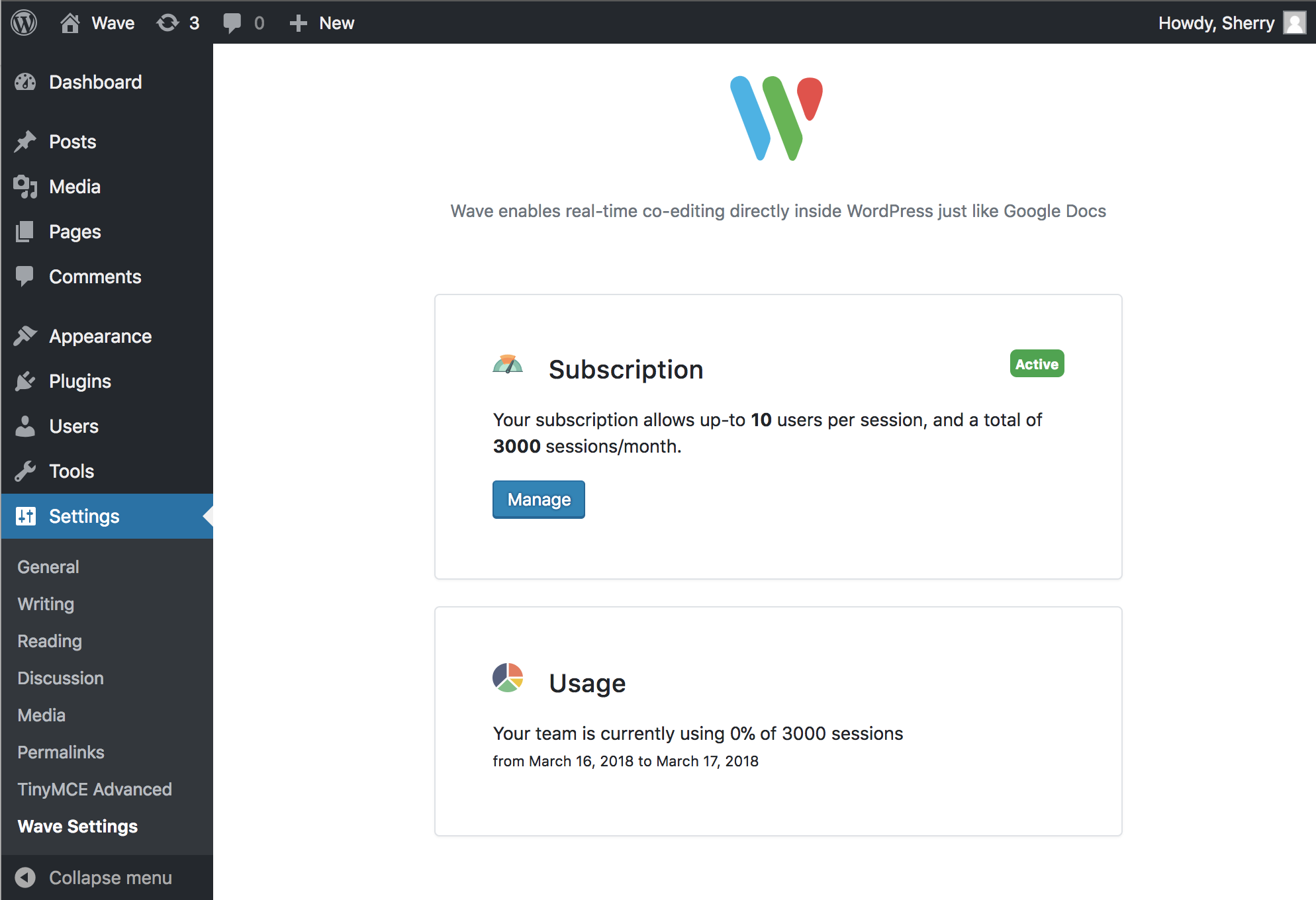Click the usage 0% of 3000 sessions text
Viewport: 1316px width, 900px height.
pos(698,733)
